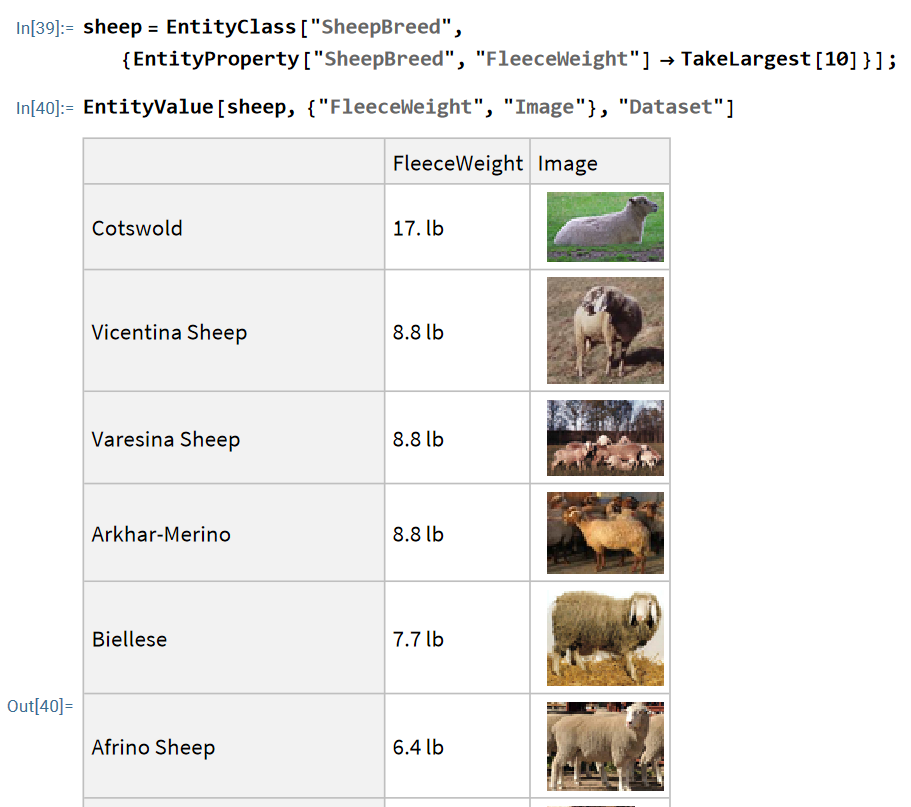Select the Arkhar-Merino image thumbnail
The width and height of the screenshot is (911, 807).
coord(605,533)
